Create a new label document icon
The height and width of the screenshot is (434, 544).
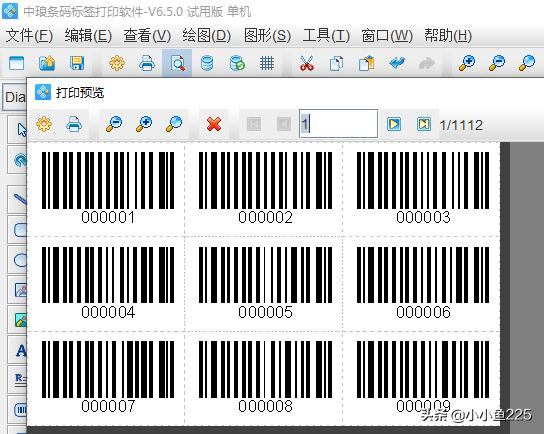(x=16, y=63)
